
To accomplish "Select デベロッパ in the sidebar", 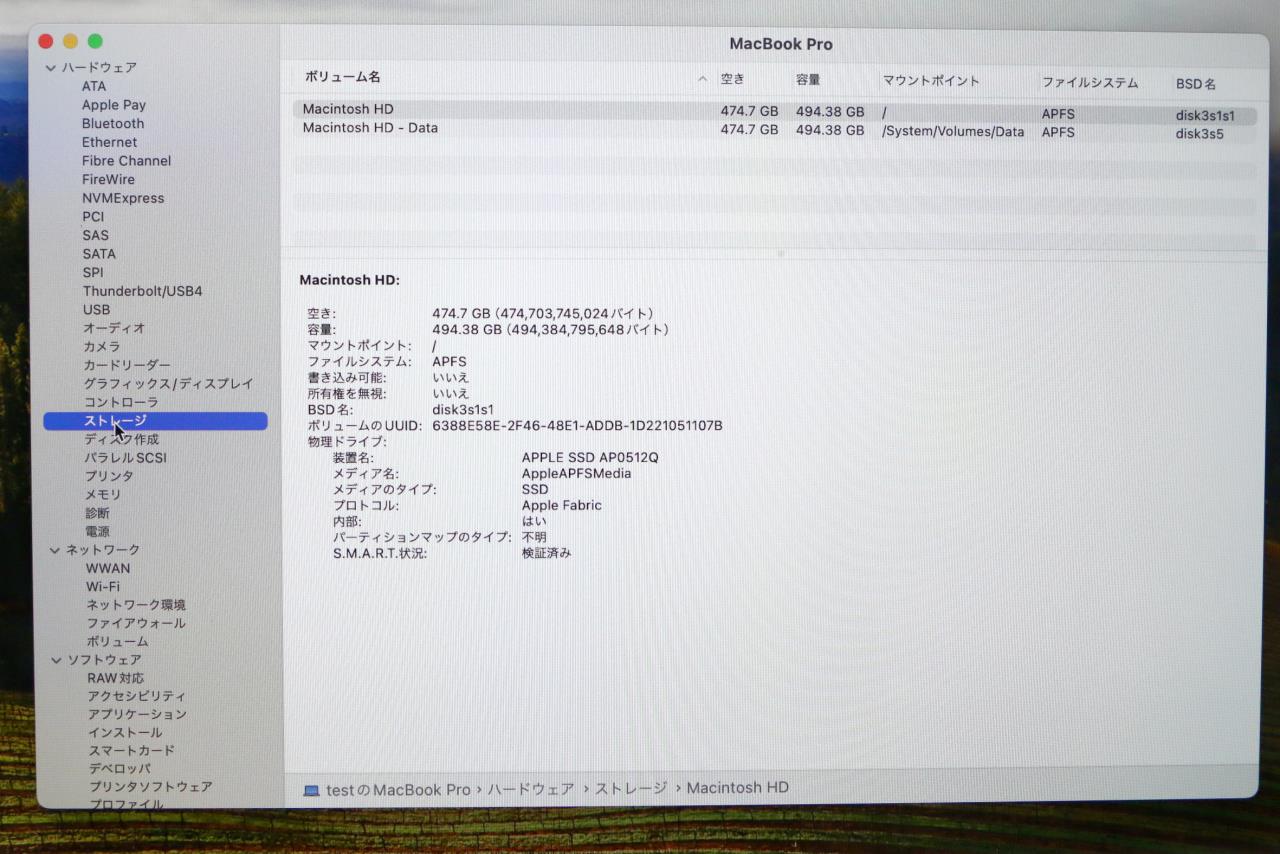I will click(119, 769).
